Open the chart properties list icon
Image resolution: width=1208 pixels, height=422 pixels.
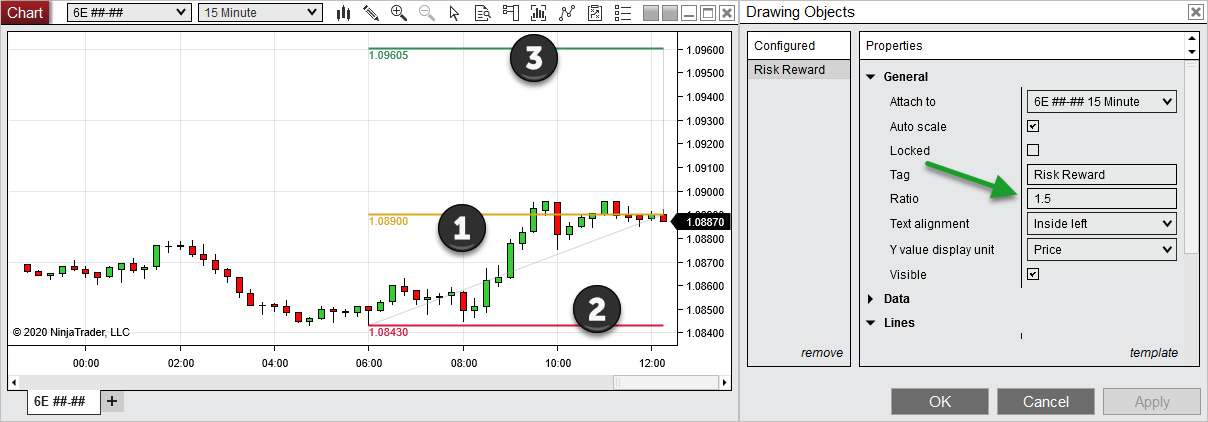pyautogui.click(x=623, y=13)
